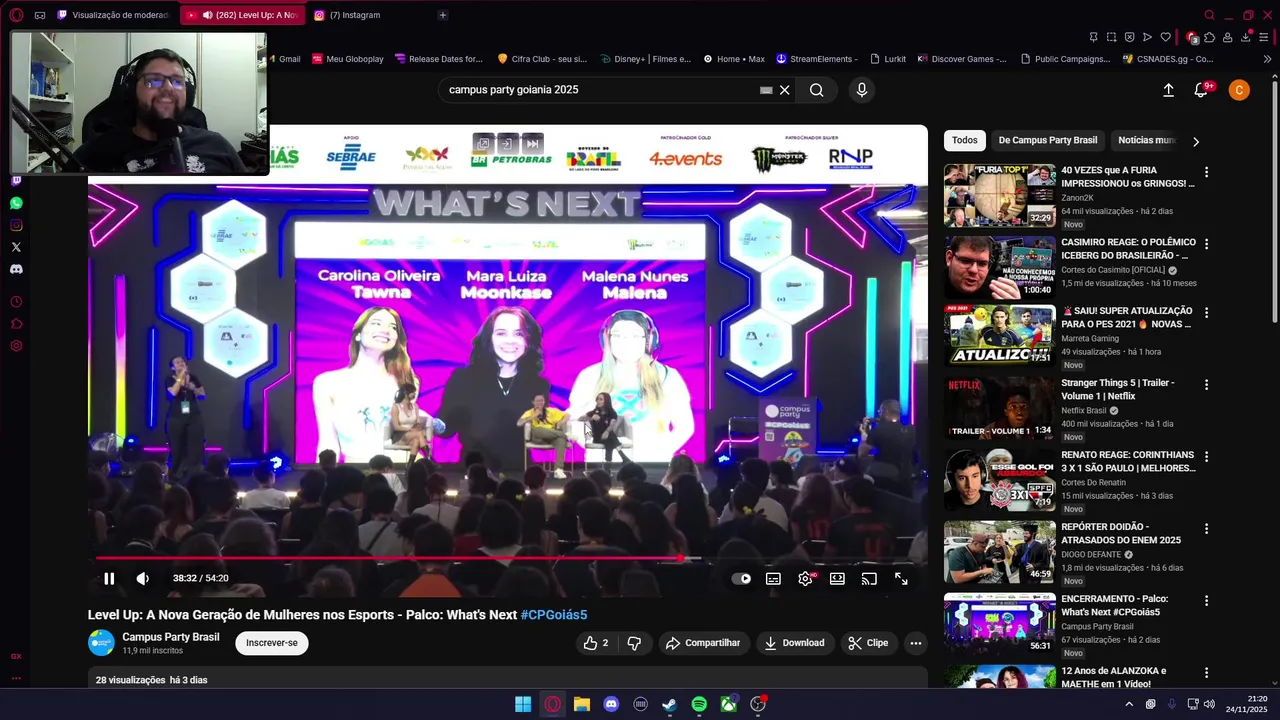Toggle the autoplay switch

741,578
